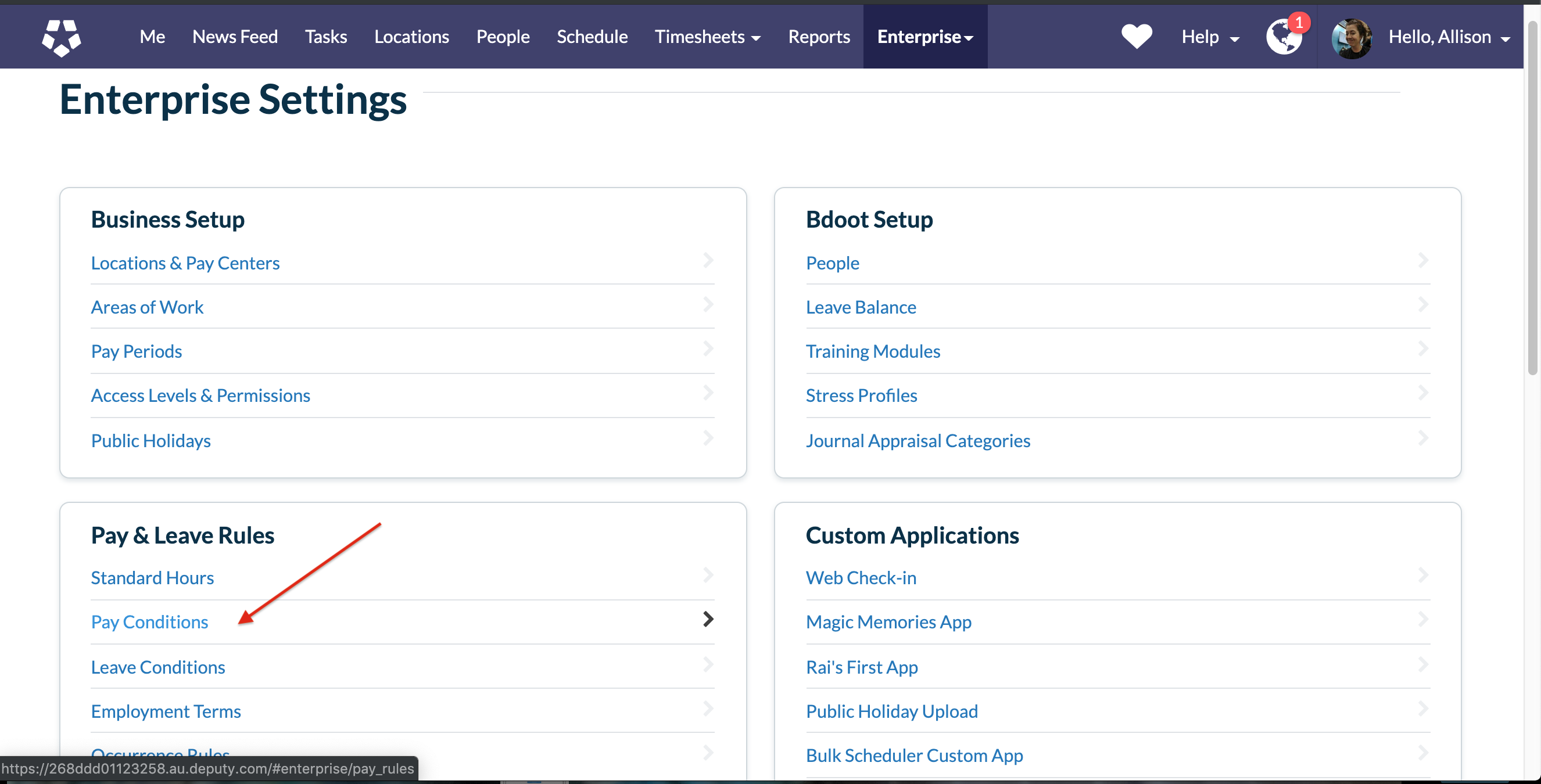Go to the Schedule tab
This screenshot has width=1541, height=784.
592,37
